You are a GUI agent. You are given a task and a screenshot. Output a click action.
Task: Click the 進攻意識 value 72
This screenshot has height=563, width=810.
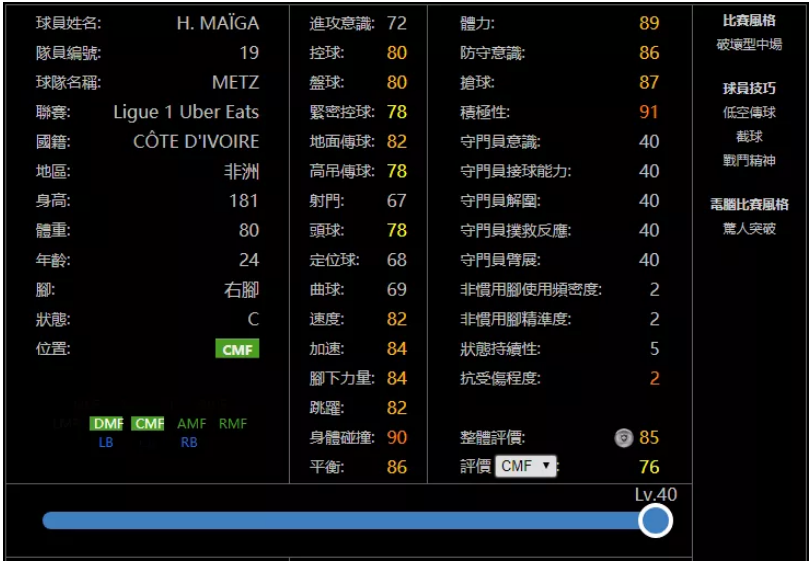pyautogui.click(x=397, y=23)
